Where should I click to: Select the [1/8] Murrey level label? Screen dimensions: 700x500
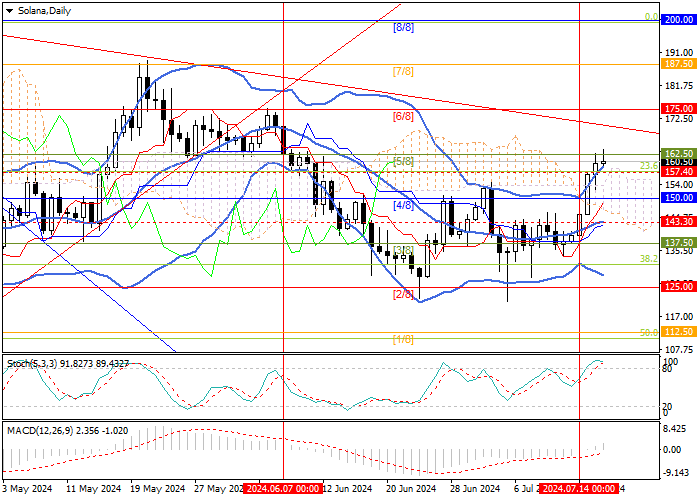tap(403, 339)
